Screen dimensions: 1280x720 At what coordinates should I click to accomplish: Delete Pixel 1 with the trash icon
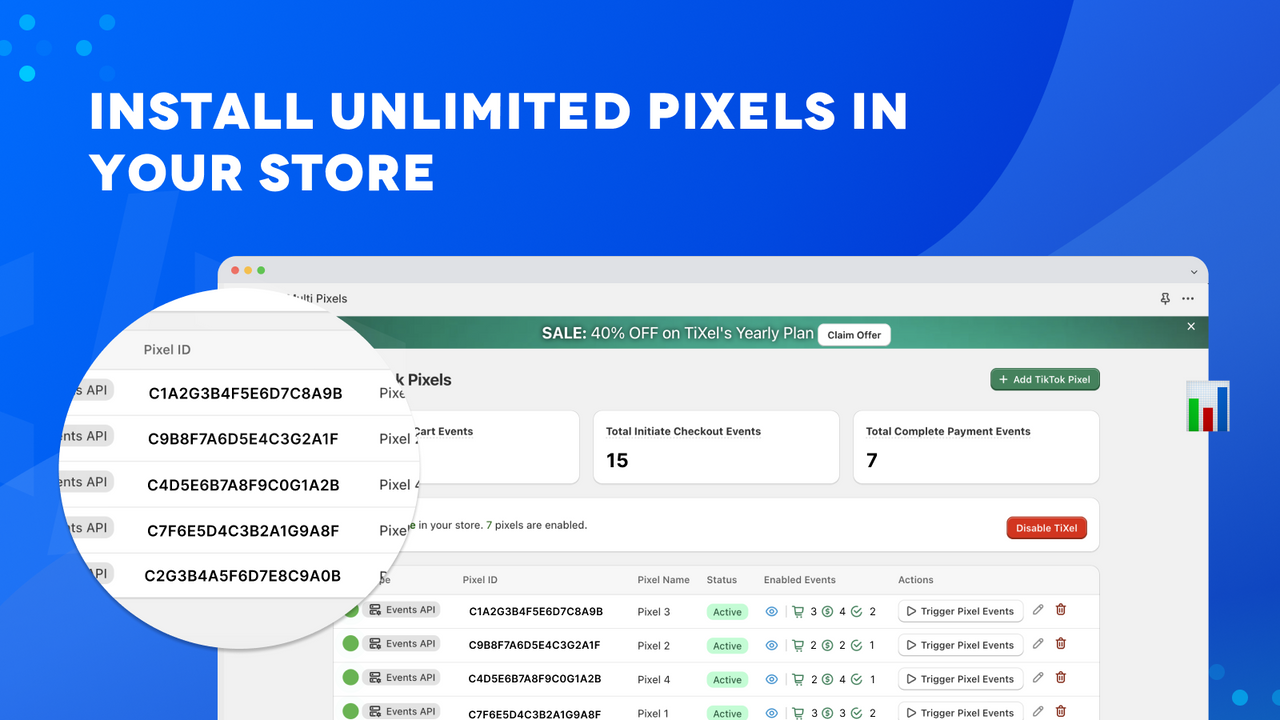tap(1061, 711)
